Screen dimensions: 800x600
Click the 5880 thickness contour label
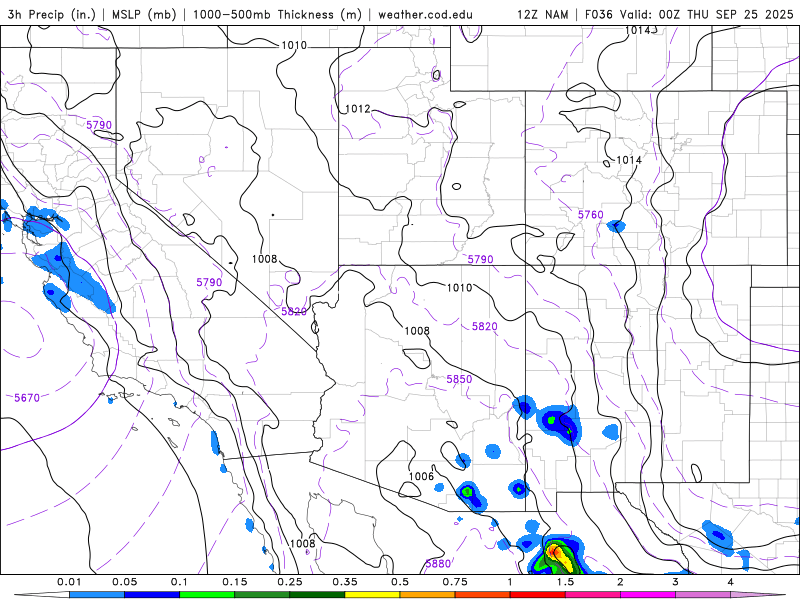tap(438, 564)
